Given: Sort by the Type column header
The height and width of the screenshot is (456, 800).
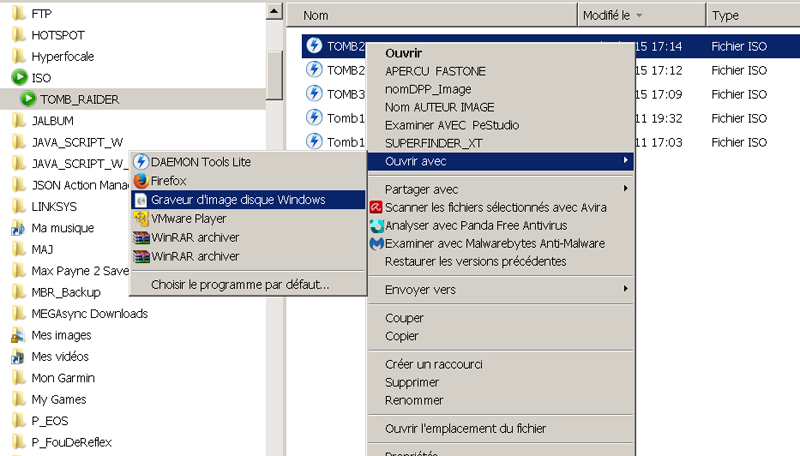Looking at the screenshot, I should coord(753,15).
